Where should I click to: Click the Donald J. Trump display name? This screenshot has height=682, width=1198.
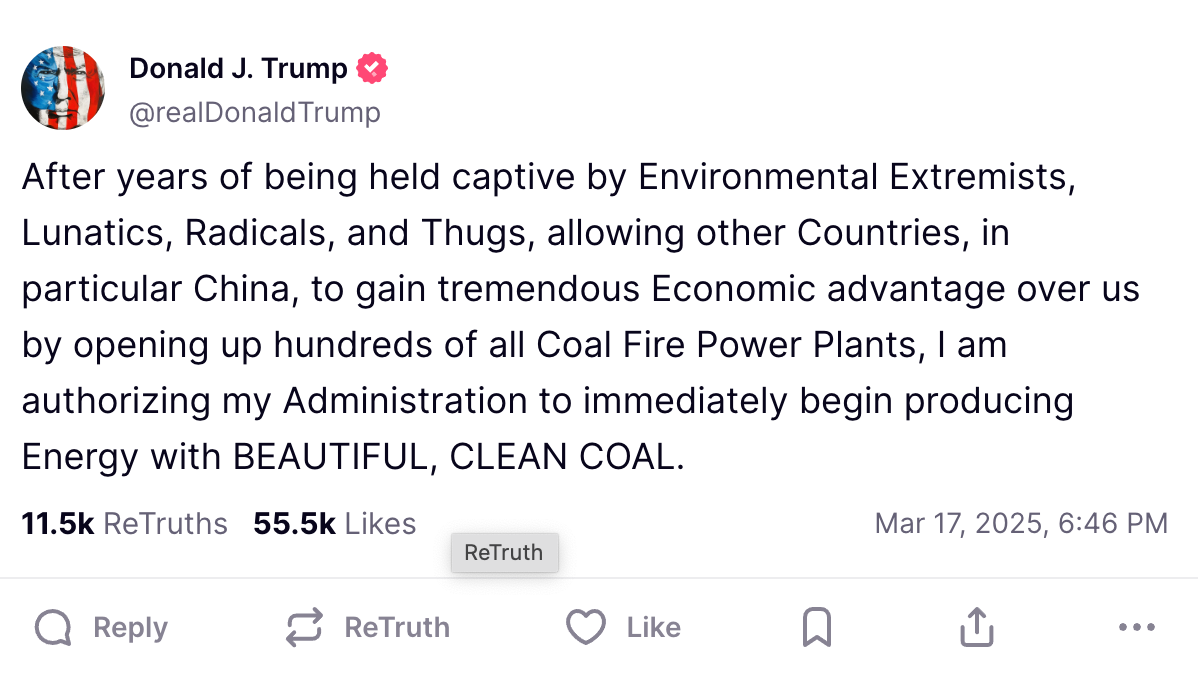point(238,69)
